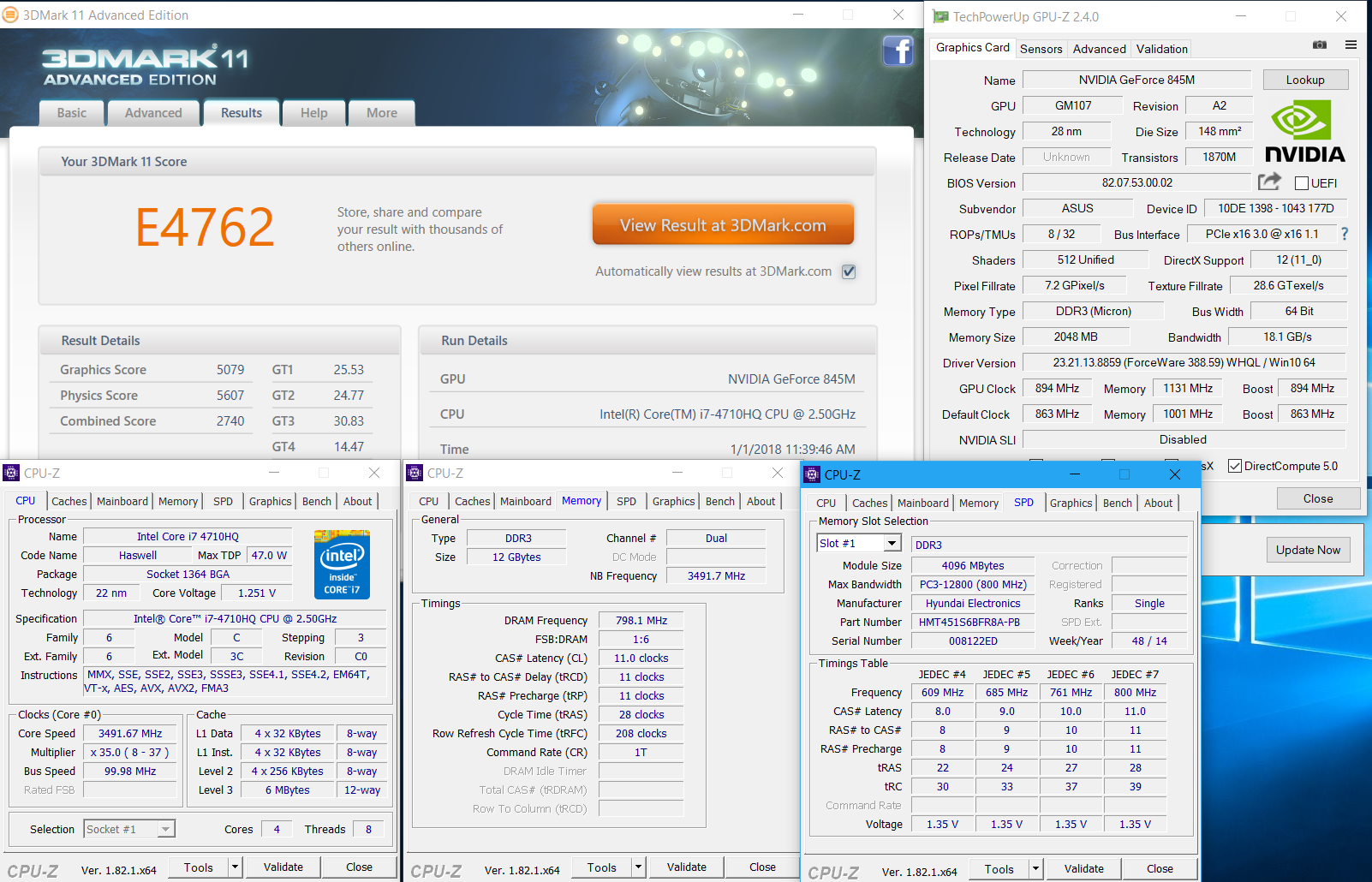Switch to the Advanced tab in 3DMark
This screenshot has width=1372, height=882.
pos(153,113)
